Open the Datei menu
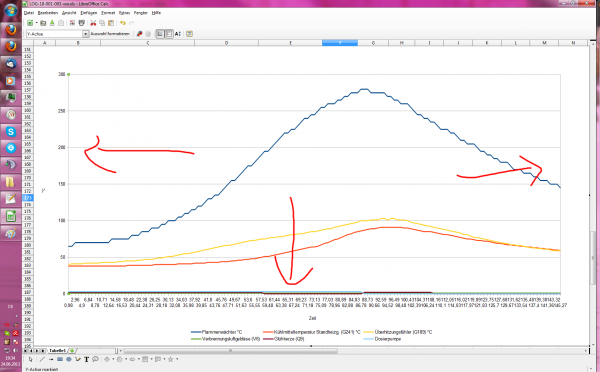 pos(29,13)
